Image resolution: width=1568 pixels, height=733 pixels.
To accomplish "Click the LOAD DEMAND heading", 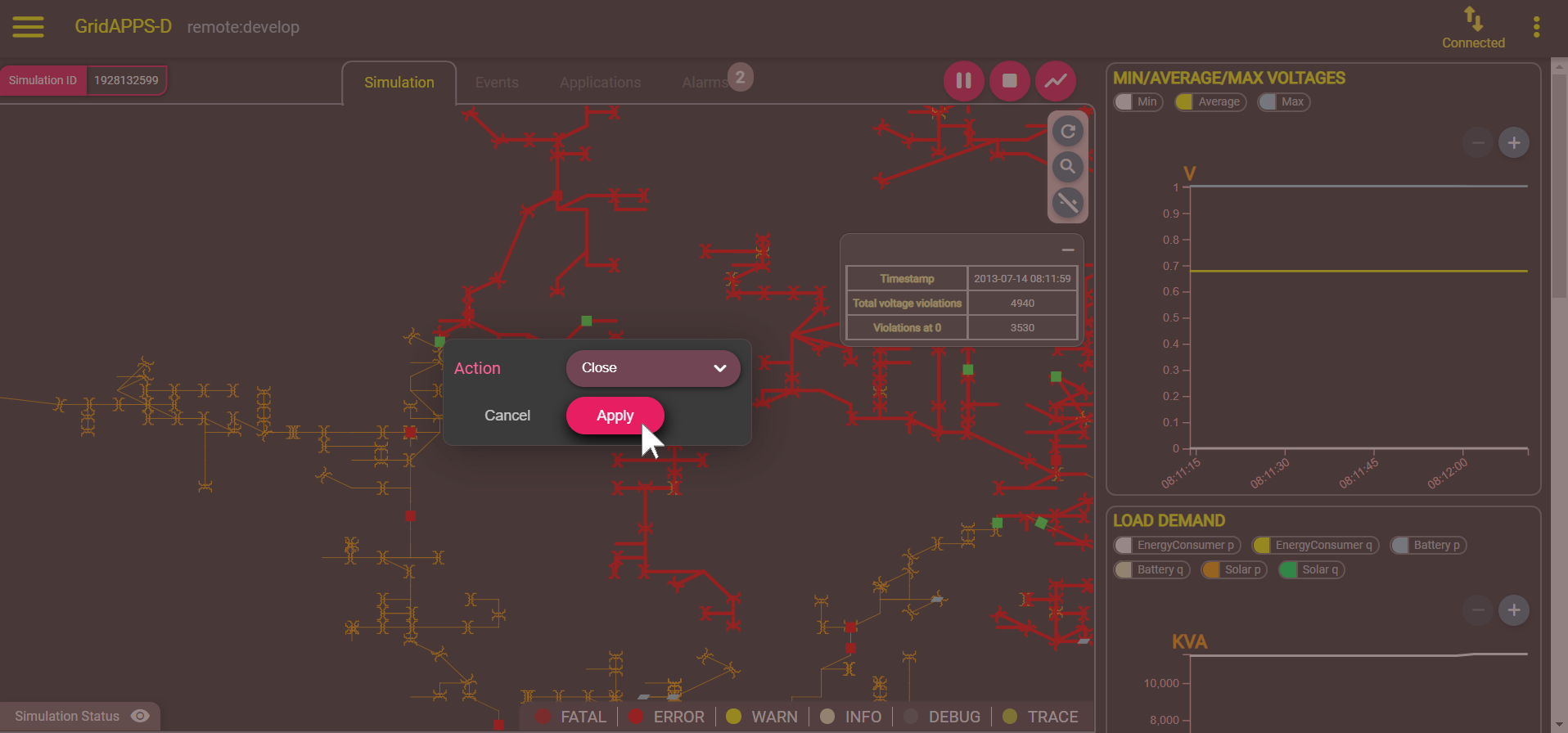I will click(x=1169, y=520).
